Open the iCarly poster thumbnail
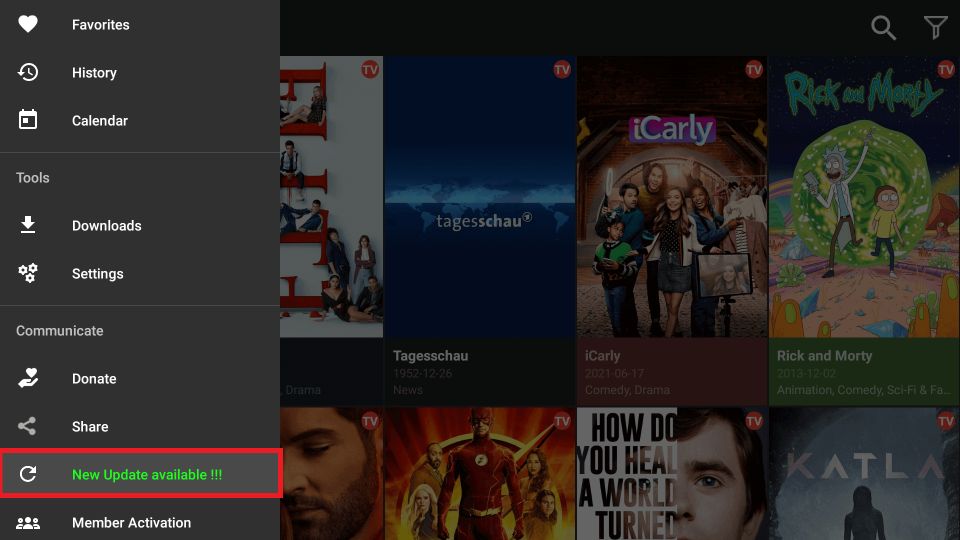Viewport: 960px width, 540px height. click(672, 197)
